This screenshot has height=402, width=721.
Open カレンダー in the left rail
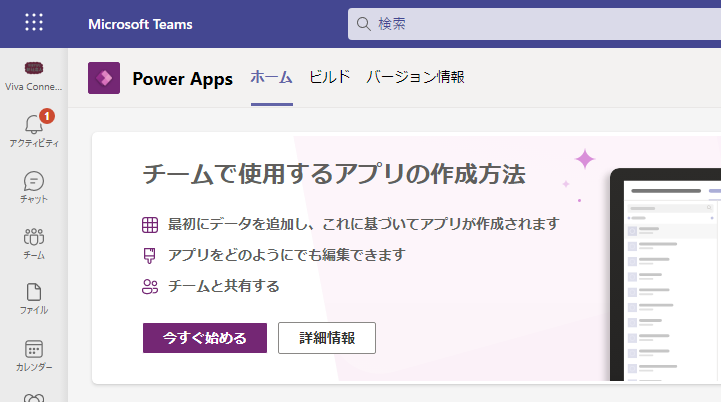[x=34, y=356]
